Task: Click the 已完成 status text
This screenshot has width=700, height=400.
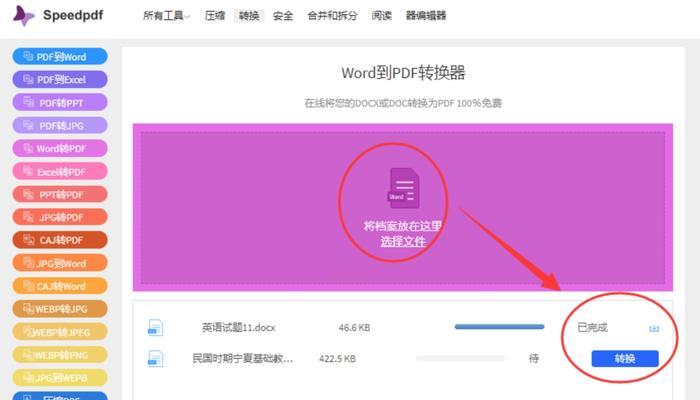Action: (x=592, y=328)
